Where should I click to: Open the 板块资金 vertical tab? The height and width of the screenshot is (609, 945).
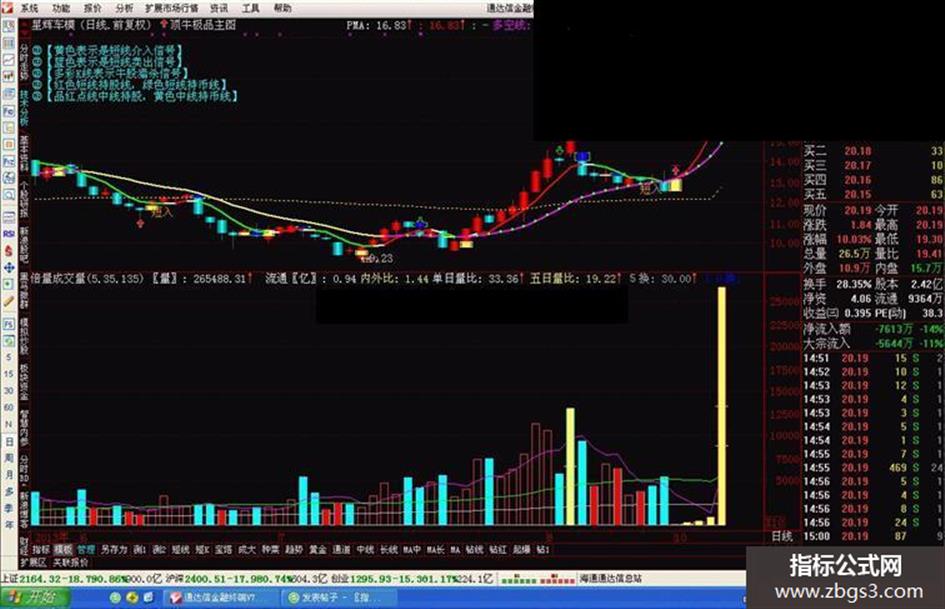coord(25,382)
